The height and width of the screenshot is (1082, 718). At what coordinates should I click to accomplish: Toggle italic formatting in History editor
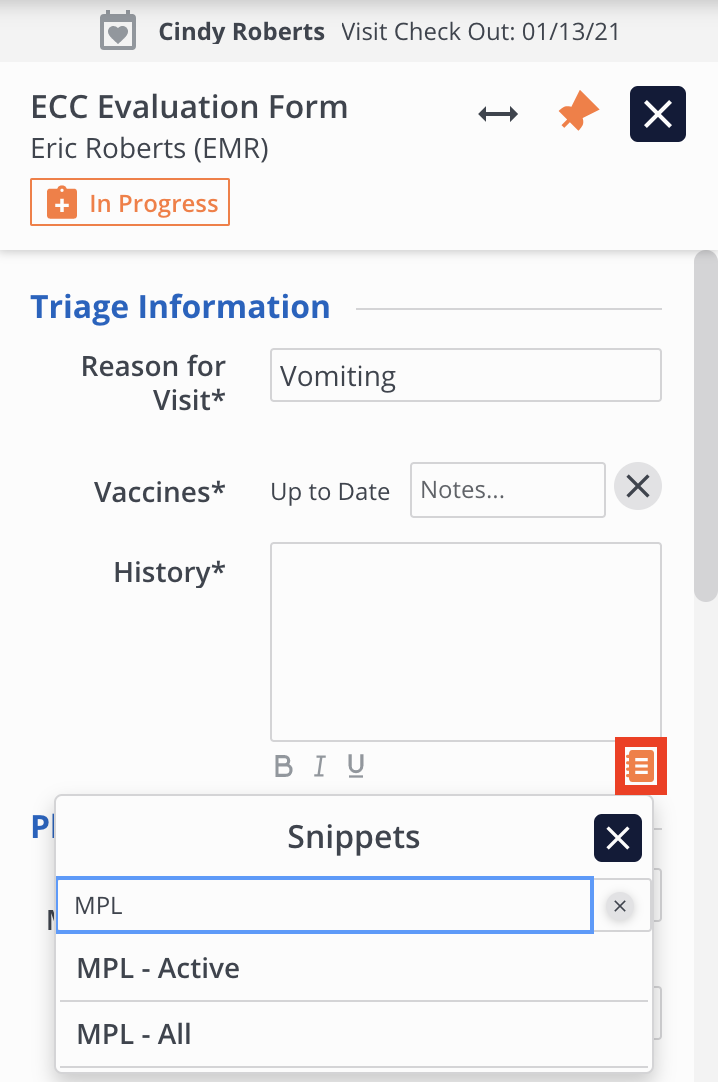(320, 767)
